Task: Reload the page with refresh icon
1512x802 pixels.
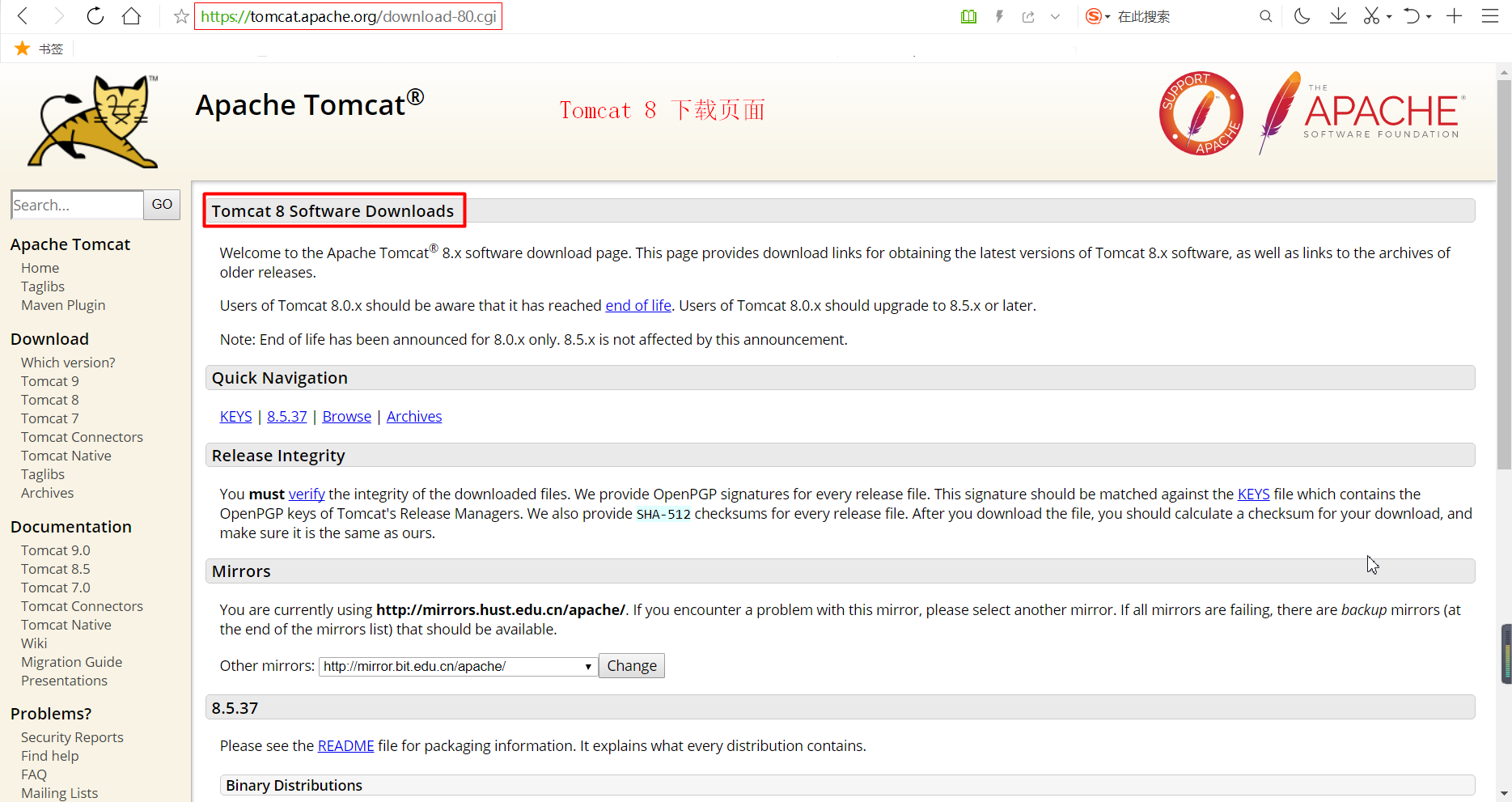Action: pyautogui.click(x=95, y=16)
